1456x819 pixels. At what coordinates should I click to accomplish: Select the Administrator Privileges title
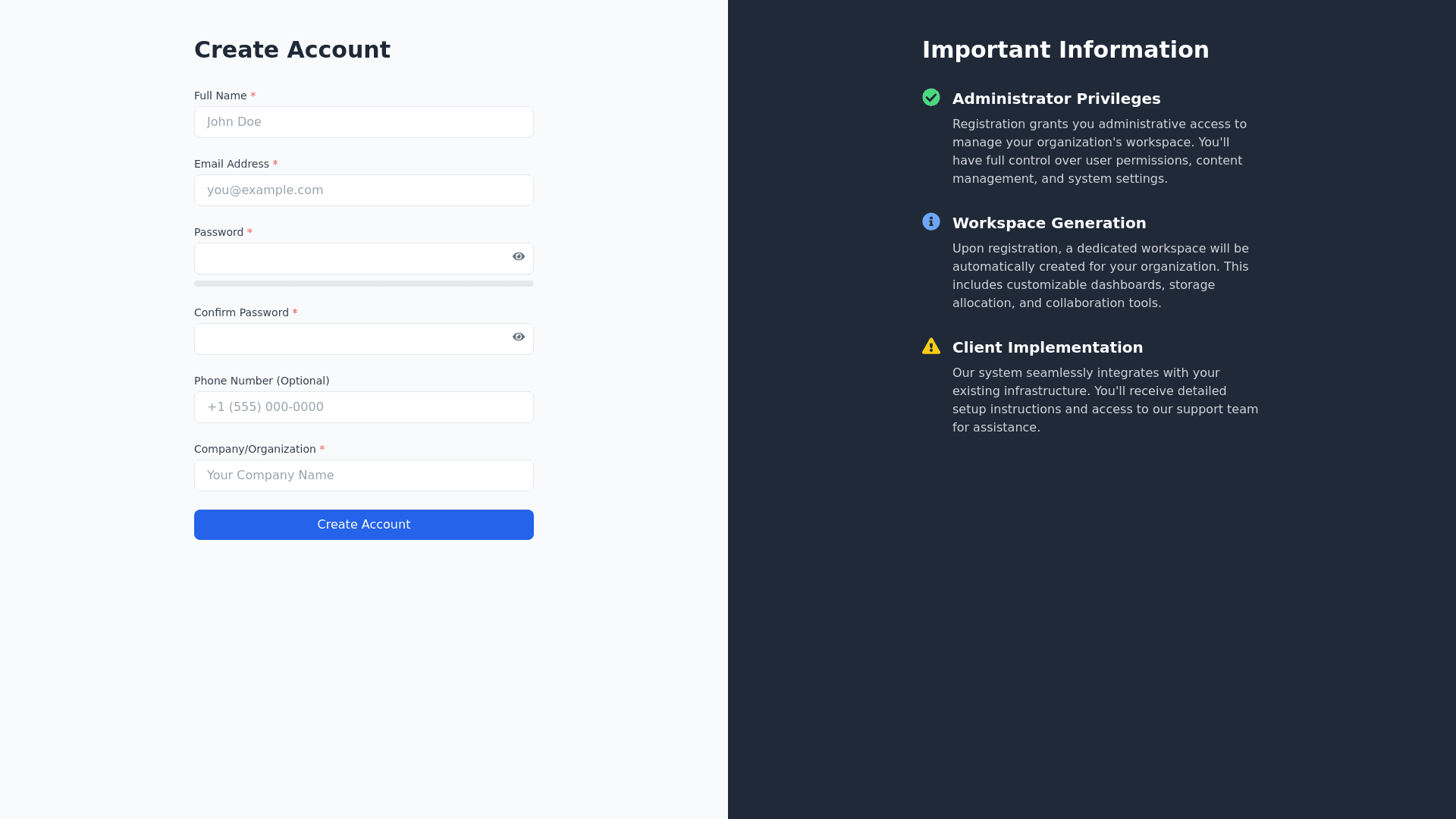(1056, 99)
